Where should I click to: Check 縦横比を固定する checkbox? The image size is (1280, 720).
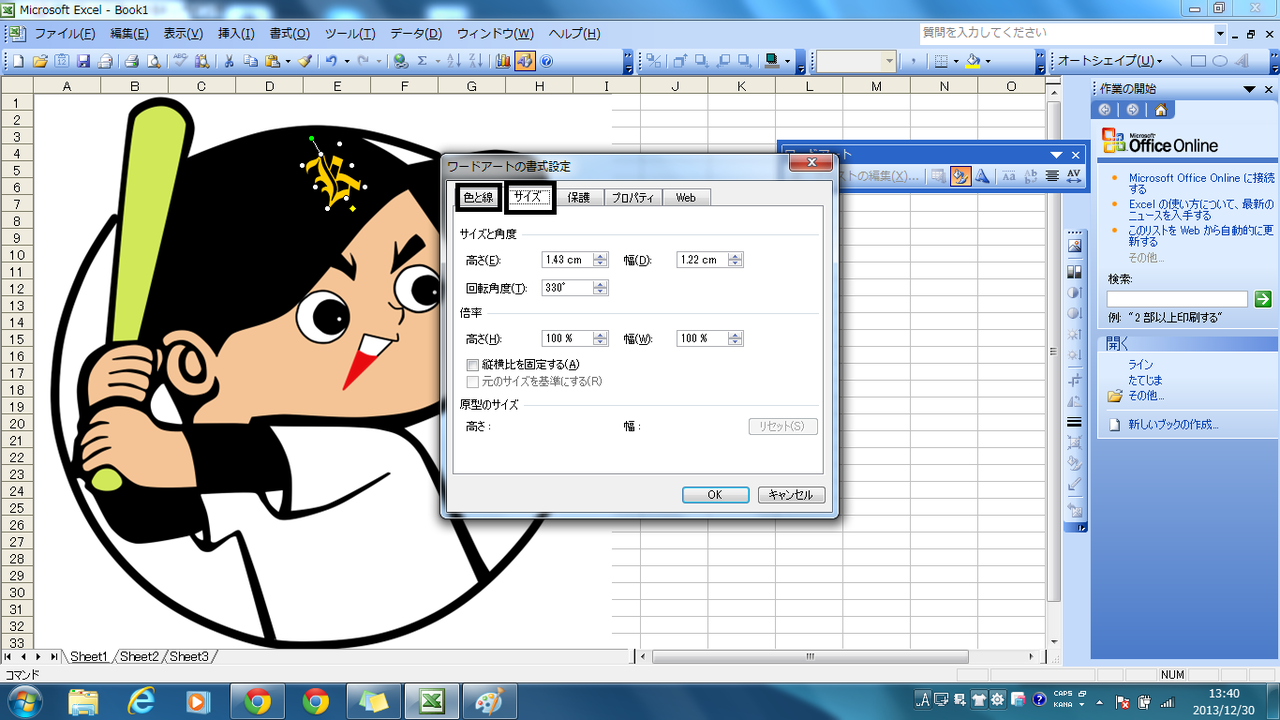coord(473,365)
